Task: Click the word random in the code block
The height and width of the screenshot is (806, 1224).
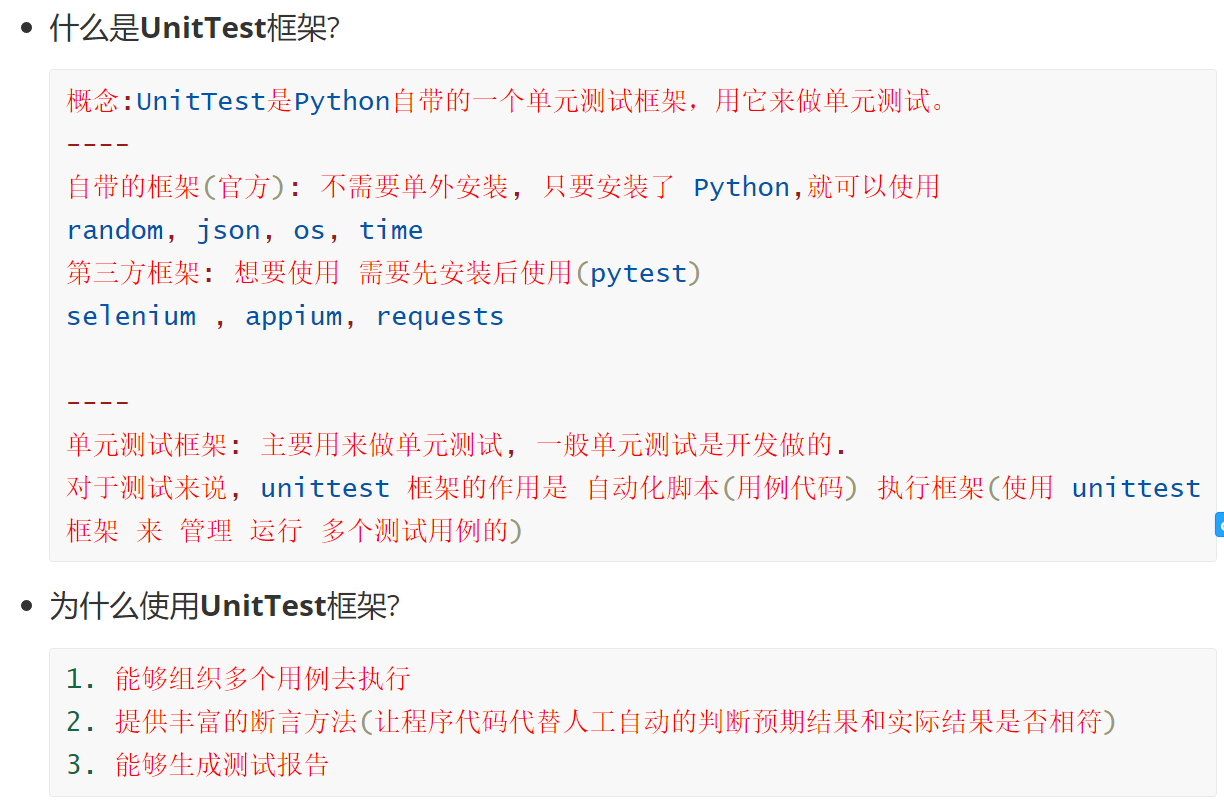Action: pyautogui.click(x=115, y=231)
